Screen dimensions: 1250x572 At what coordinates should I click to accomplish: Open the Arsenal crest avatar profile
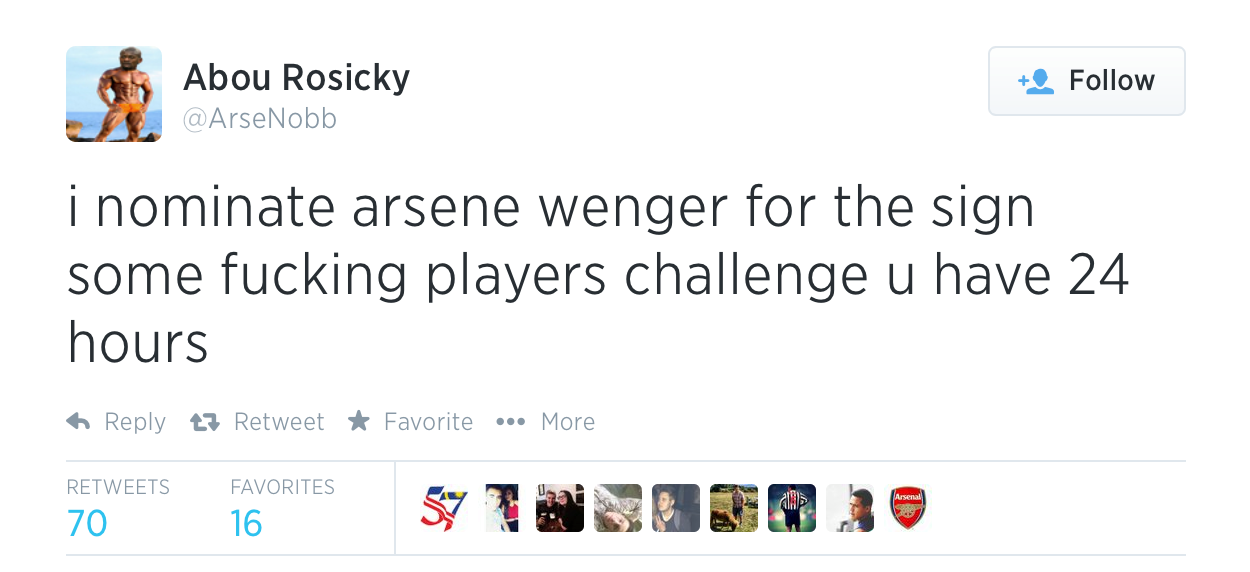coord(908,507)
